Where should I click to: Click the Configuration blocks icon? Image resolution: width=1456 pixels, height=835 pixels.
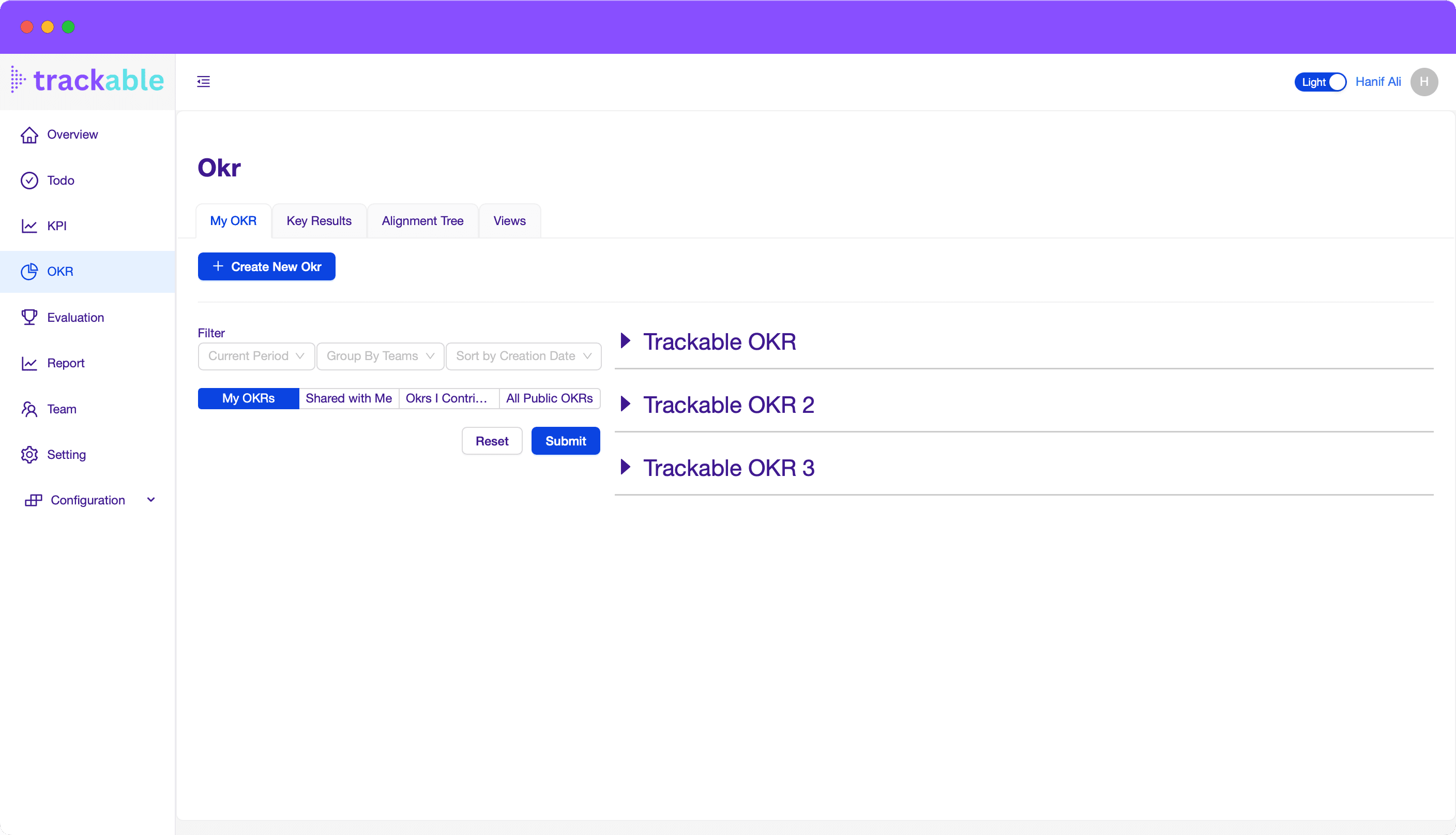33,500
